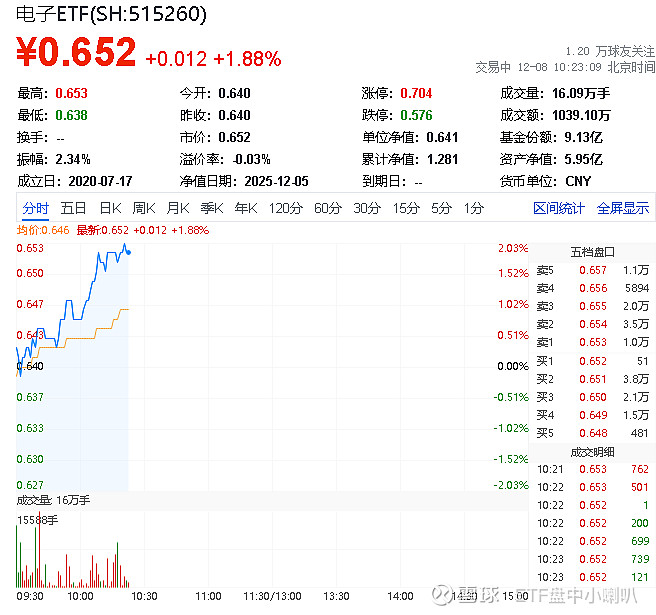Select the 日K daily candlestick tab
This screenshot has height=615, width=656.
pyautogui.click(x=110, y=208)
